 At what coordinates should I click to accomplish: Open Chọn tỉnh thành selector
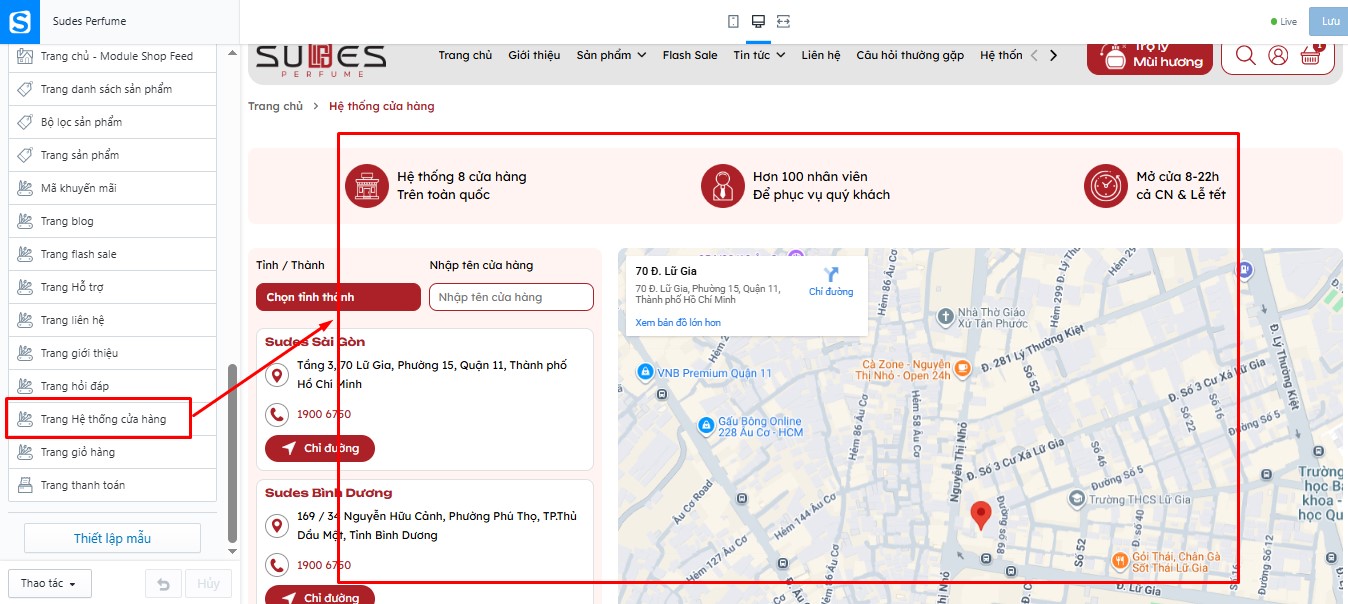[x=338, y=297]
